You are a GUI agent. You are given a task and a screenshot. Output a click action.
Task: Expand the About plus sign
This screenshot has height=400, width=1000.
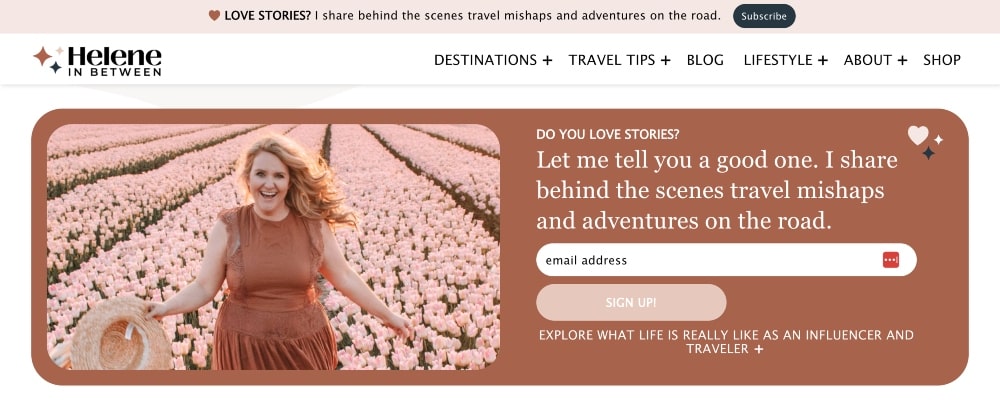point(902,61)
